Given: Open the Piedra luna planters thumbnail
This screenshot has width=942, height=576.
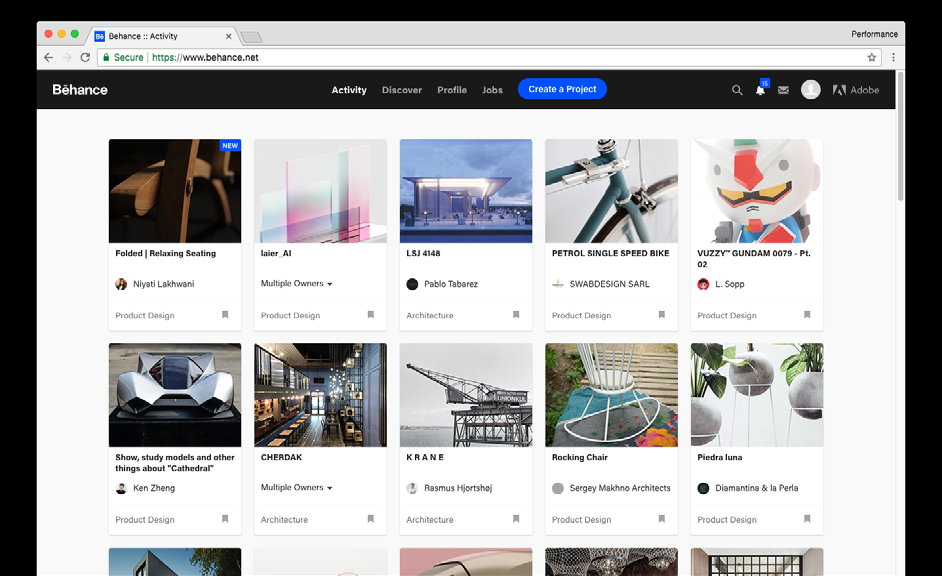Looking at the screenshot, I should coord(756,395).
